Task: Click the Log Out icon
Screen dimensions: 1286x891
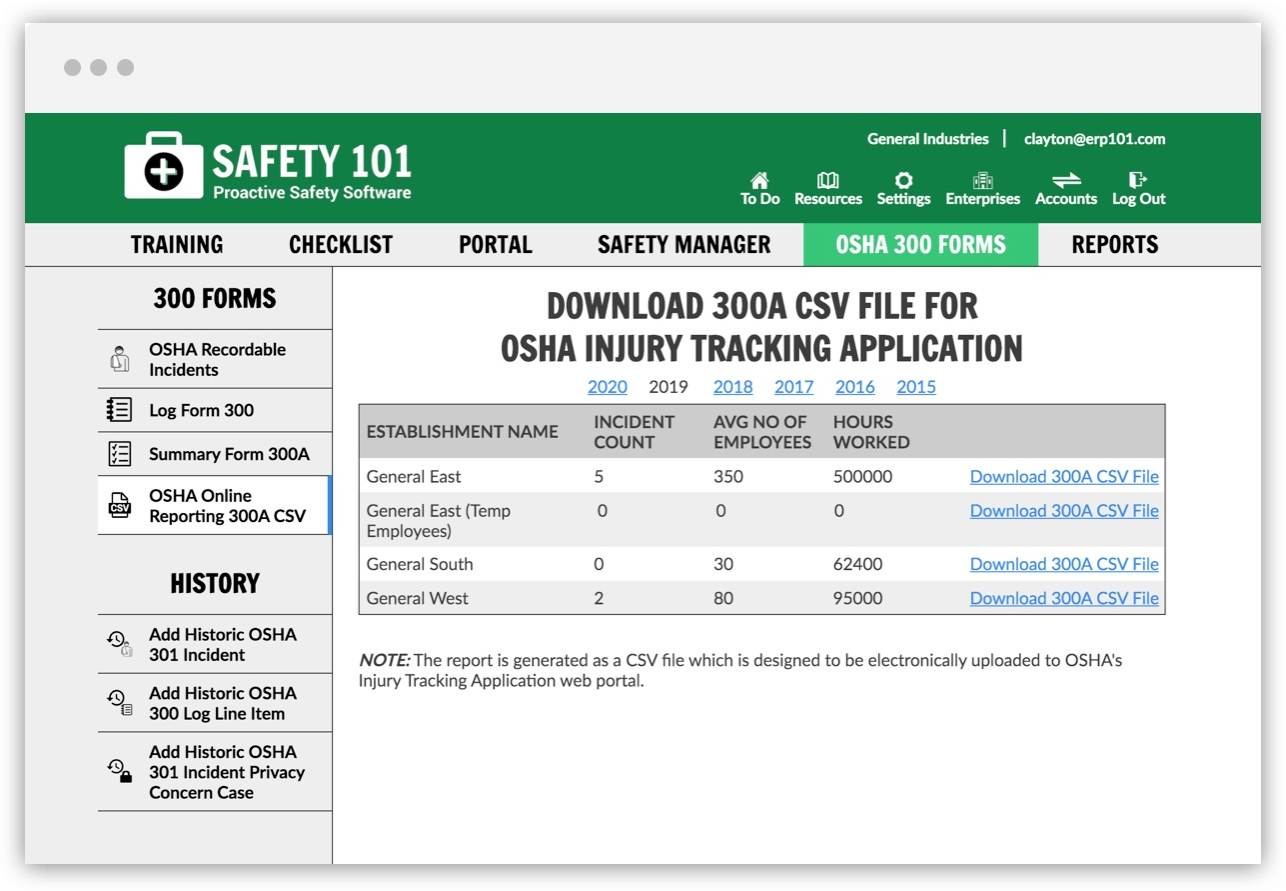Action: click(x=1137, y=182)
